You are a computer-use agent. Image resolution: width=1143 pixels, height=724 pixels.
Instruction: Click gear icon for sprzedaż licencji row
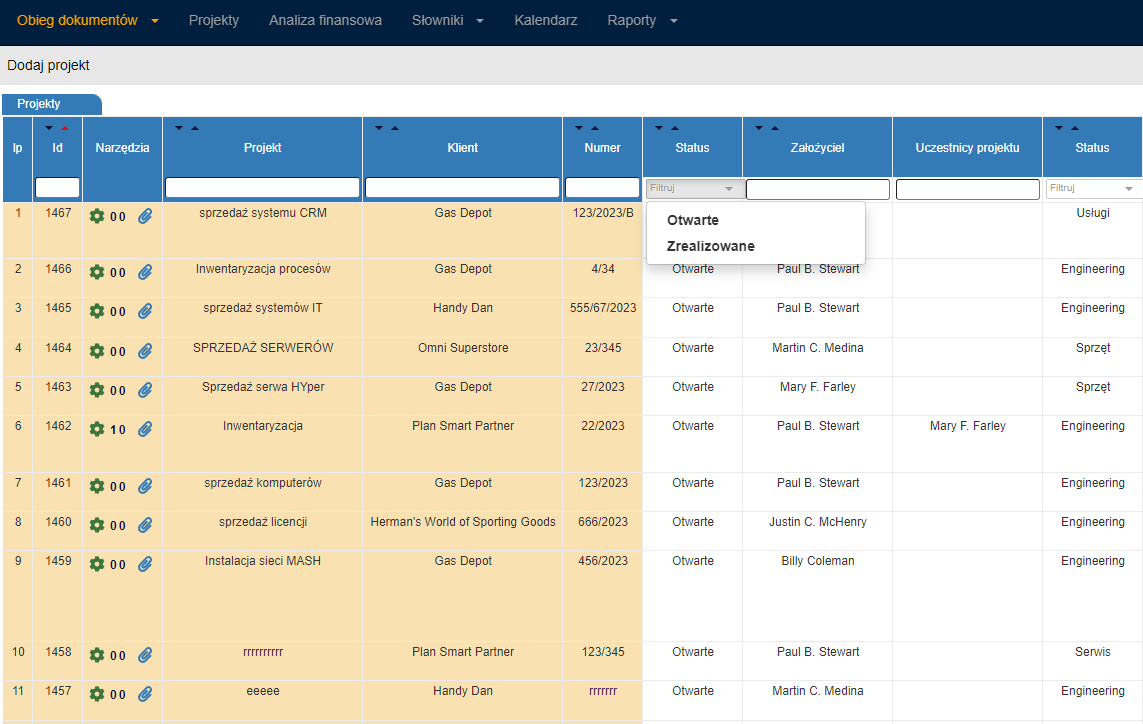coord(97,525)
